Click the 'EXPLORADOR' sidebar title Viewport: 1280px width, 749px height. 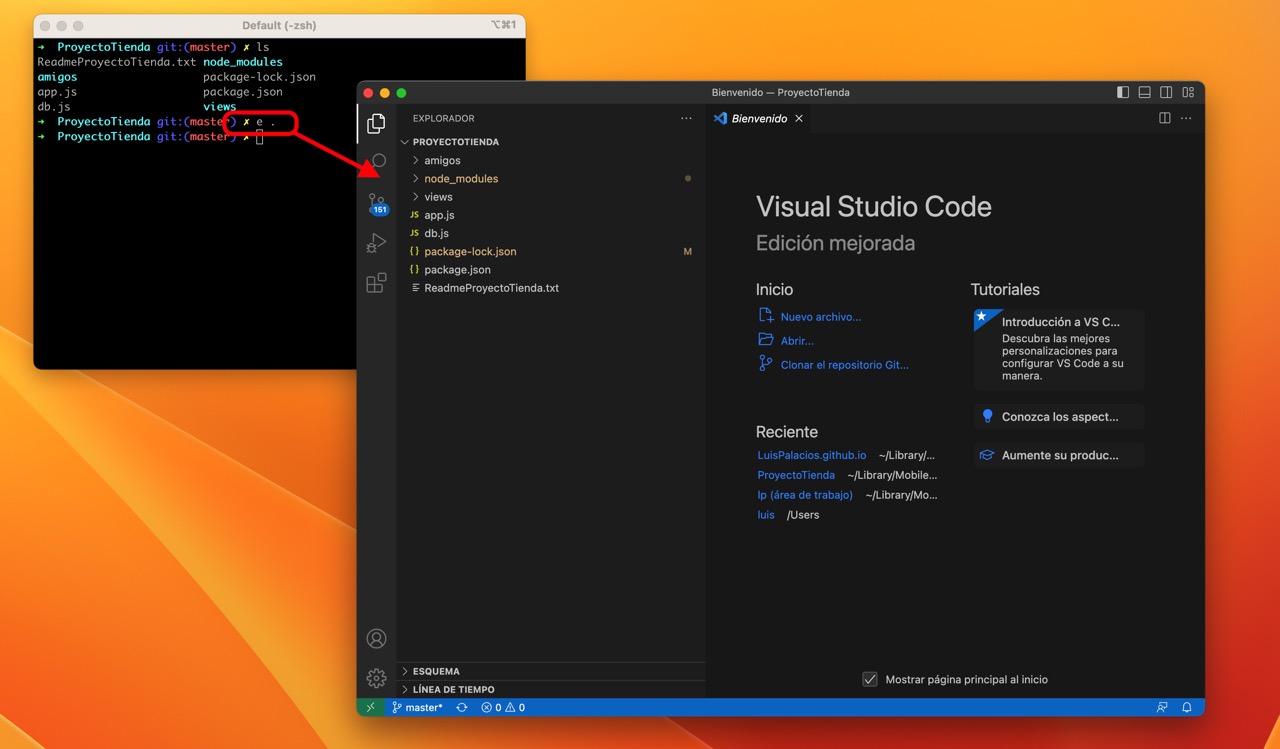coord(444,118)
